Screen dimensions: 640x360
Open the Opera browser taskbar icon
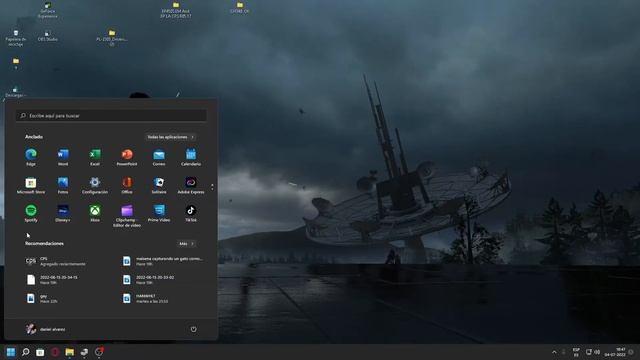[x=55, y=352]
